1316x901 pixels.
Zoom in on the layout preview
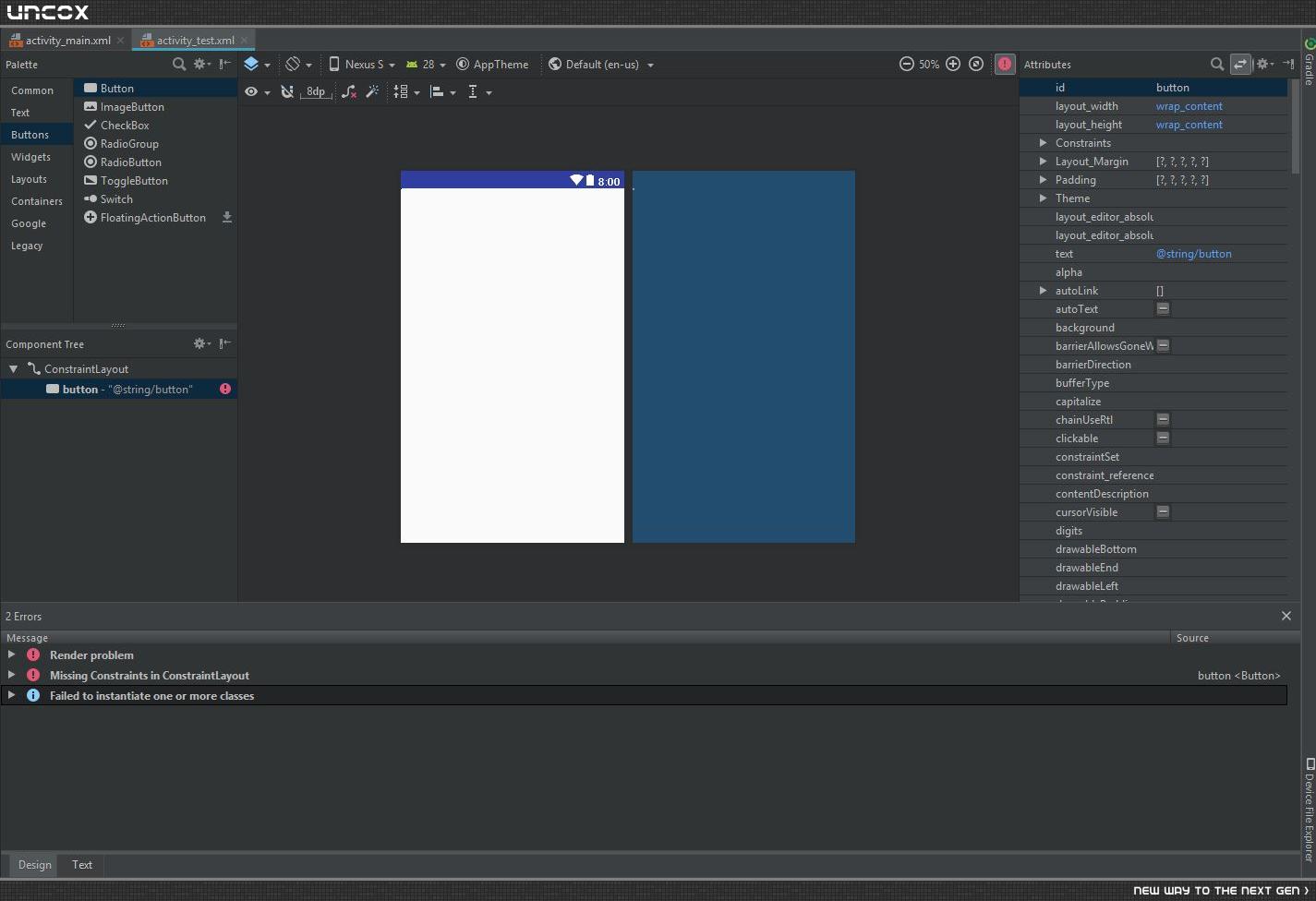coord(953,64)
